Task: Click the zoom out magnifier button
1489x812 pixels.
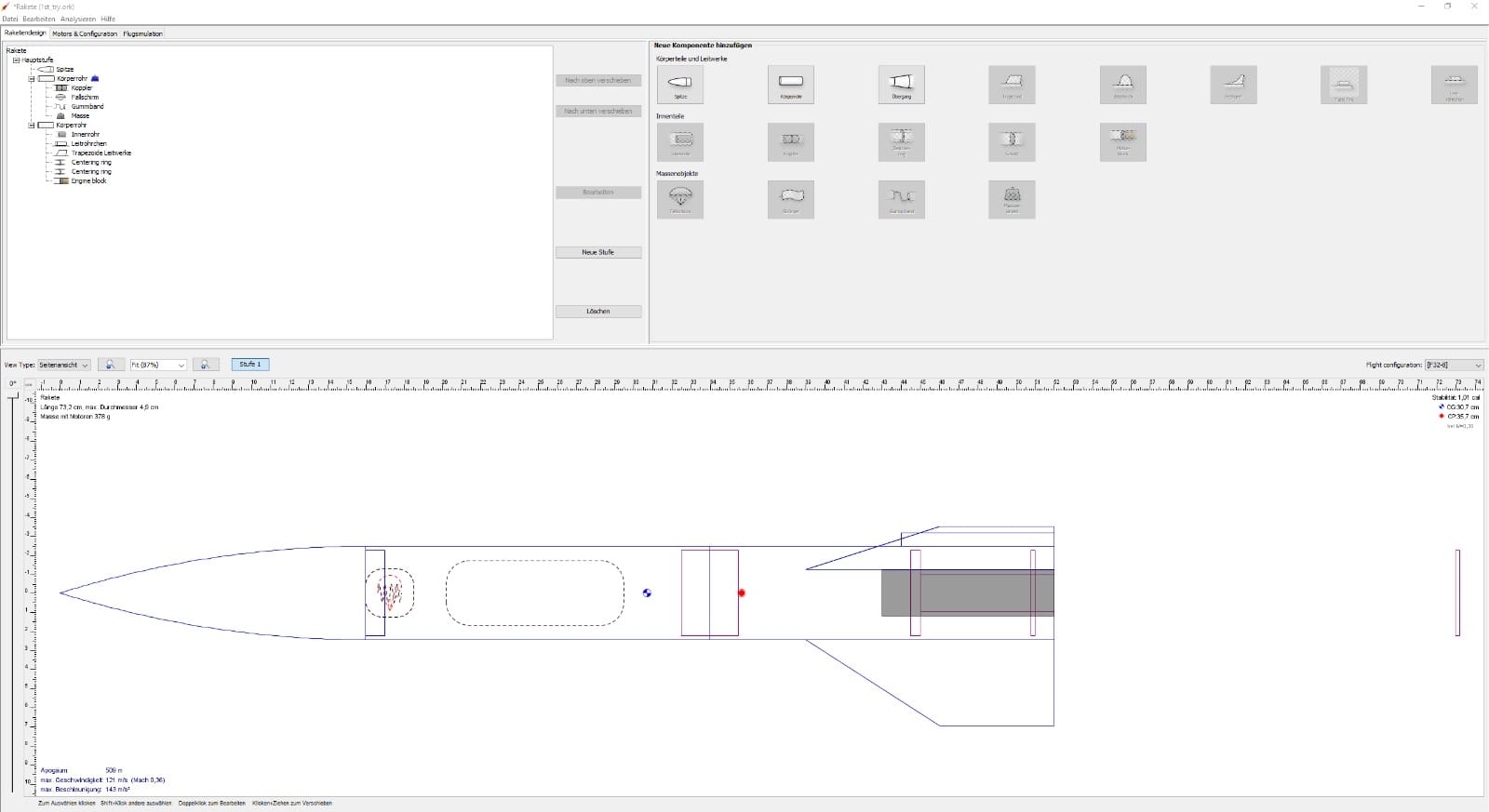Action: [x=110, y=365]
